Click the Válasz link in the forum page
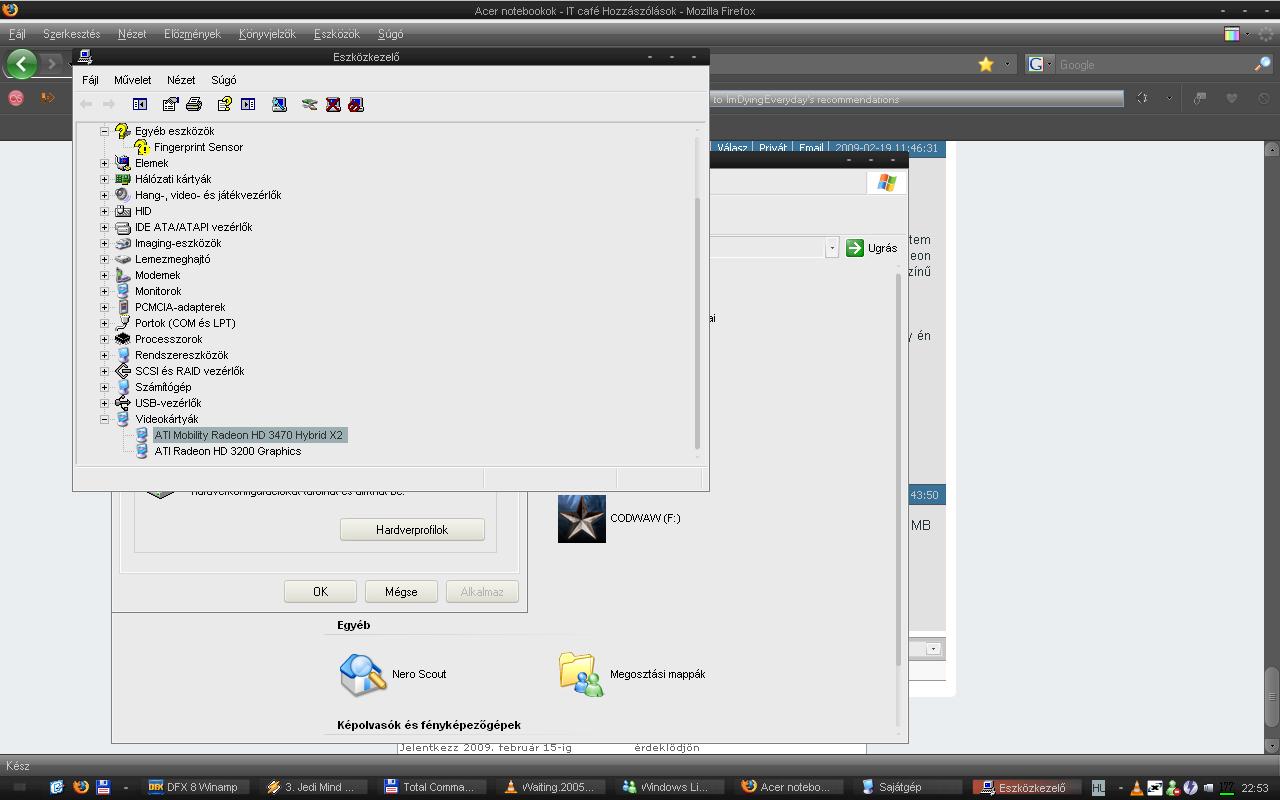This screenshot has width=1280, height=800. click(x=732, y=148)
